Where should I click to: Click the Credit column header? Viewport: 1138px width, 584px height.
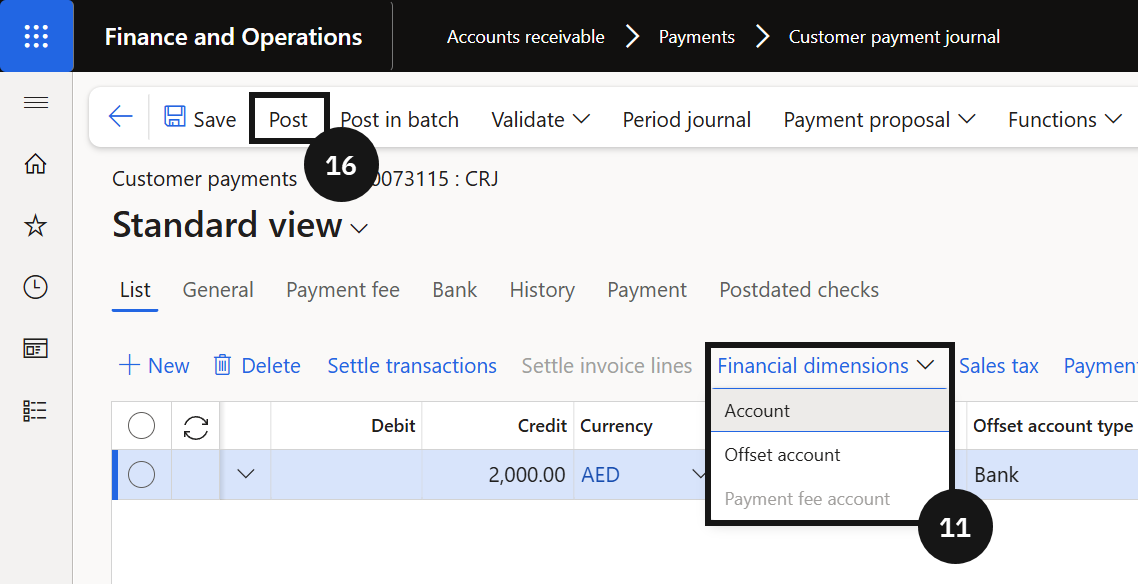tap(498, 426)
